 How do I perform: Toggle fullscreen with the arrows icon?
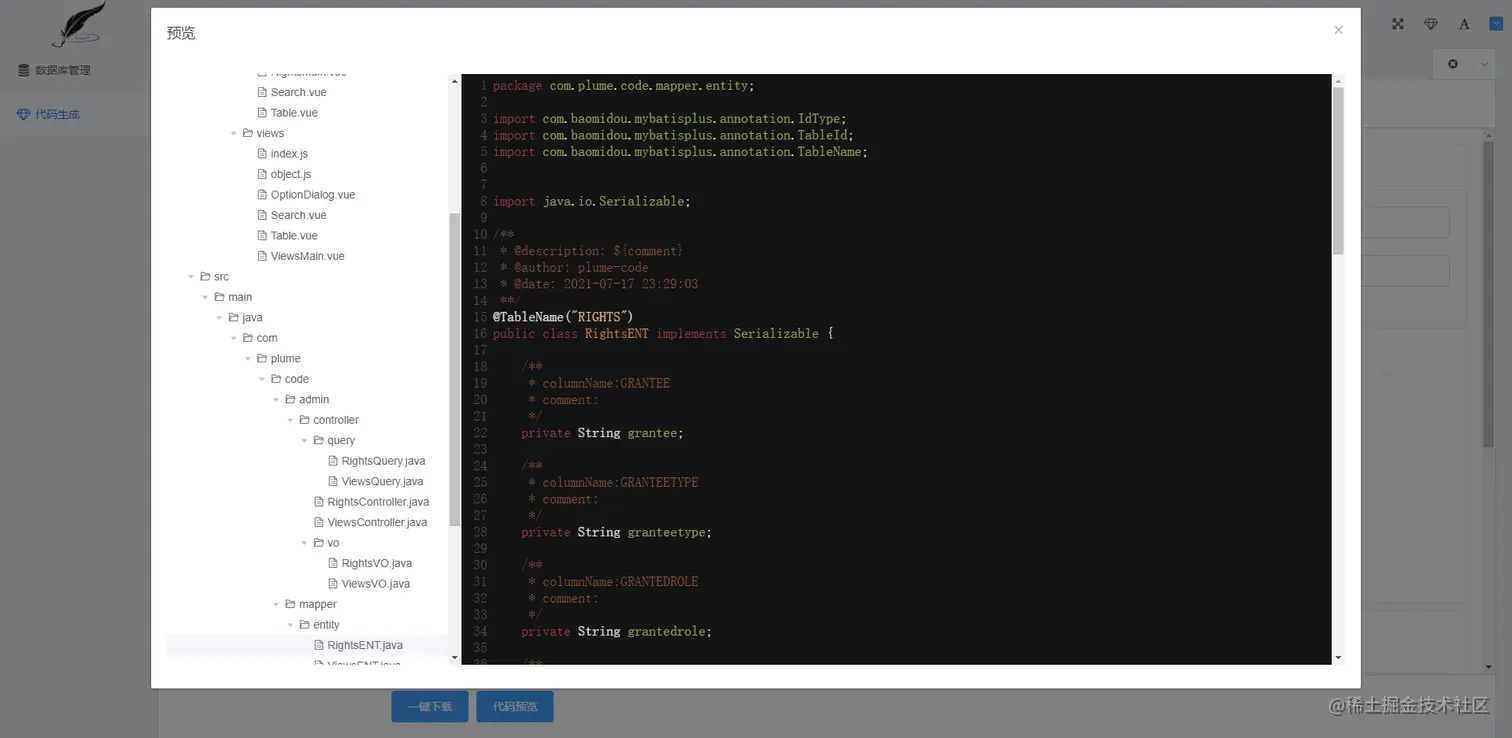point(1399,24)
